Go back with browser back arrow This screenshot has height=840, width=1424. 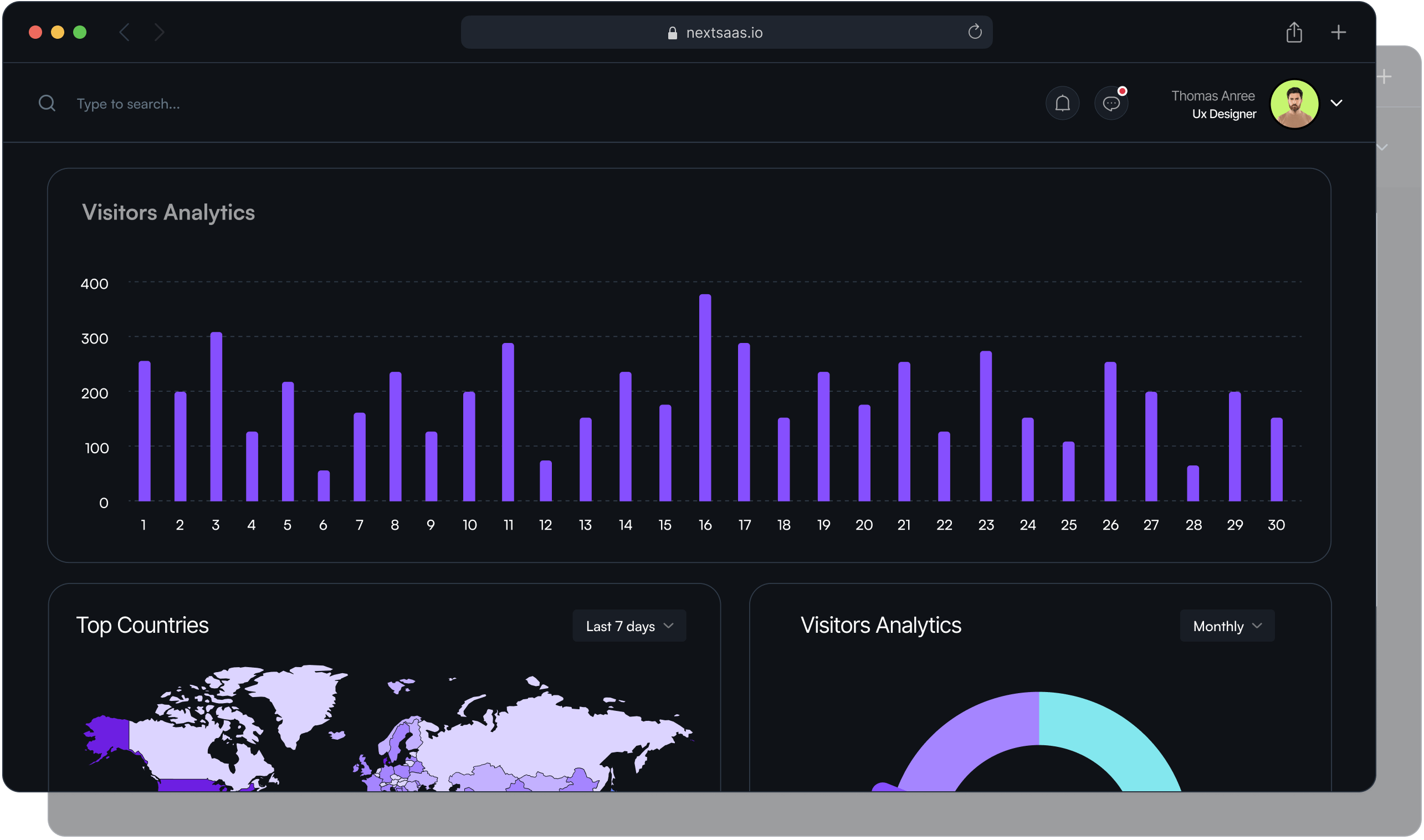[125, 32]
